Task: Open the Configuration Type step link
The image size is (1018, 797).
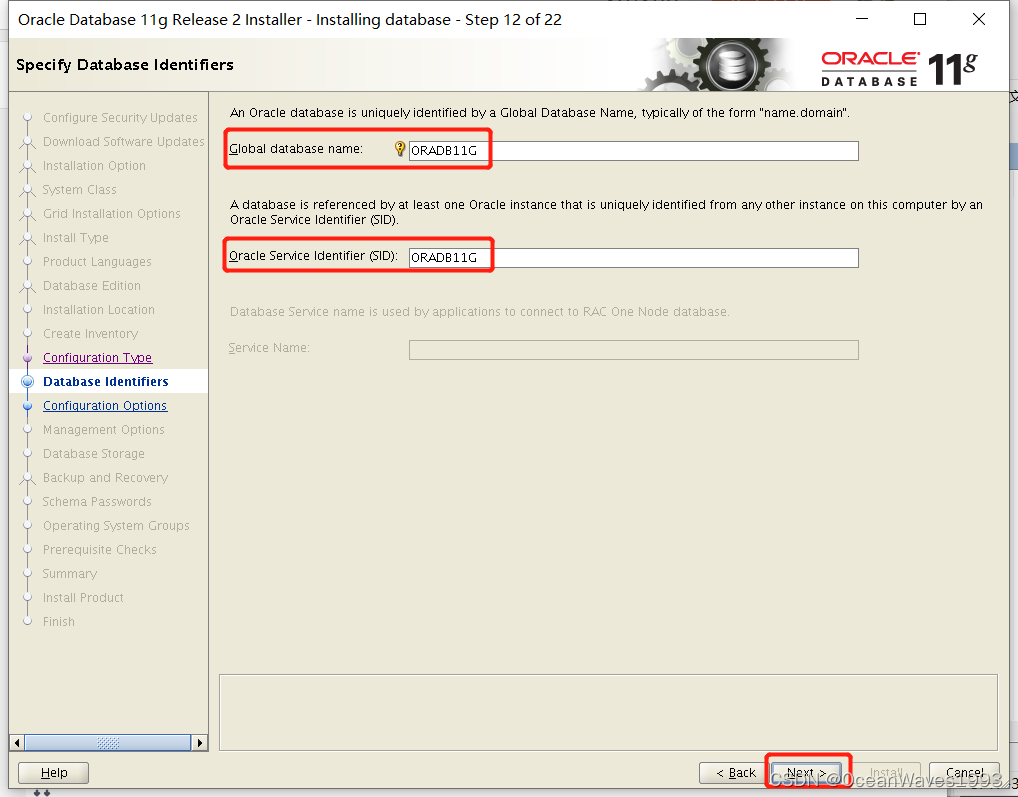Action: click(97, 358)
